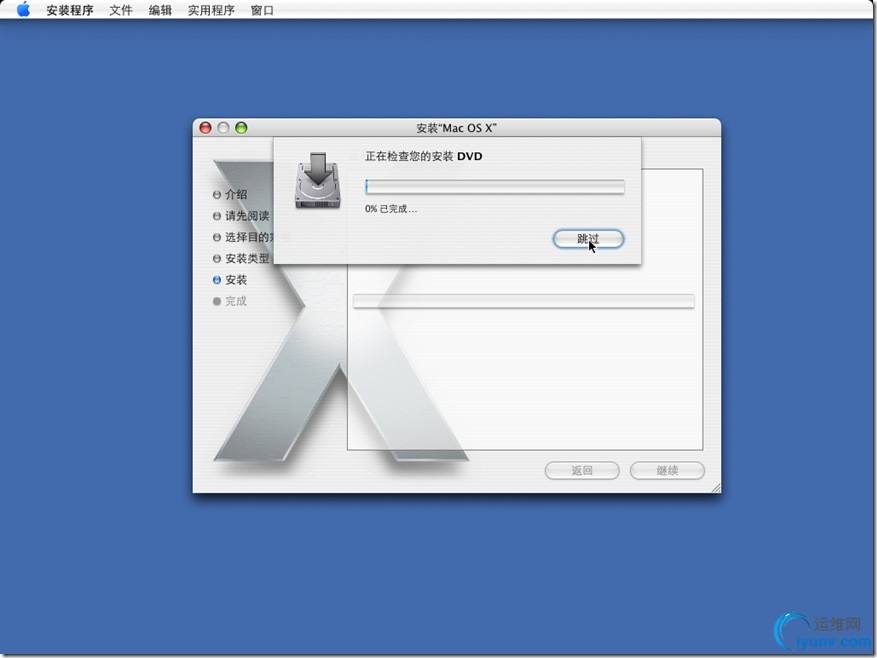Click the 正在检查您的安装 DVD heading
Viewport: 877px width, 658px height.
point(423,157)
